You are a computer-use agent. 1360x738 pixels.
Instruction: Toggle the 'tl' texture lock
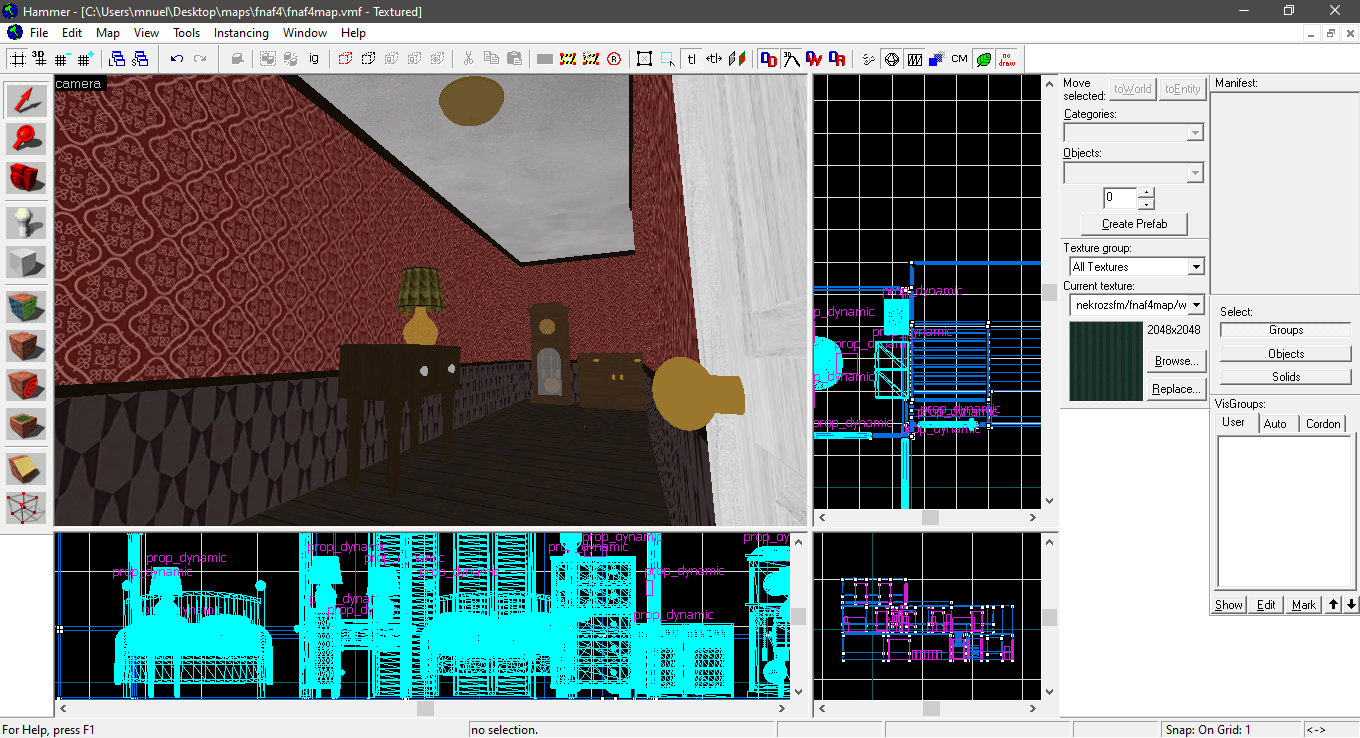(691, 59)
